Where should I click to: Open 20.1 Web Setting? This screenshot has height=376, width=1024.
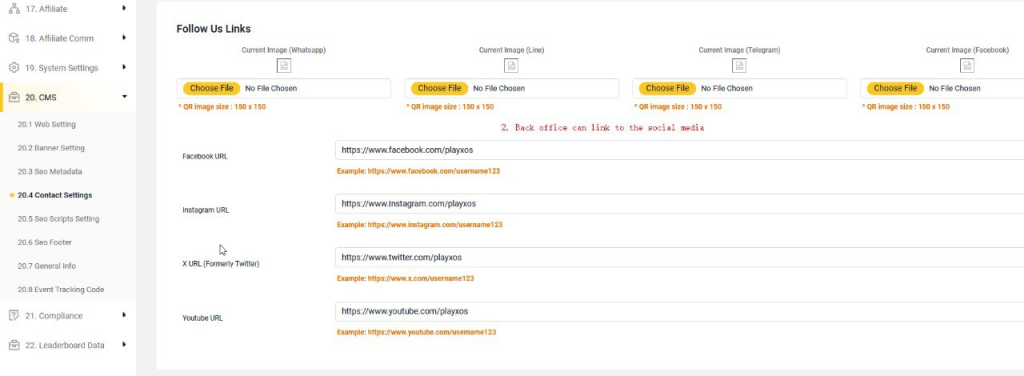pyautogui.click(x=46, y=124)
